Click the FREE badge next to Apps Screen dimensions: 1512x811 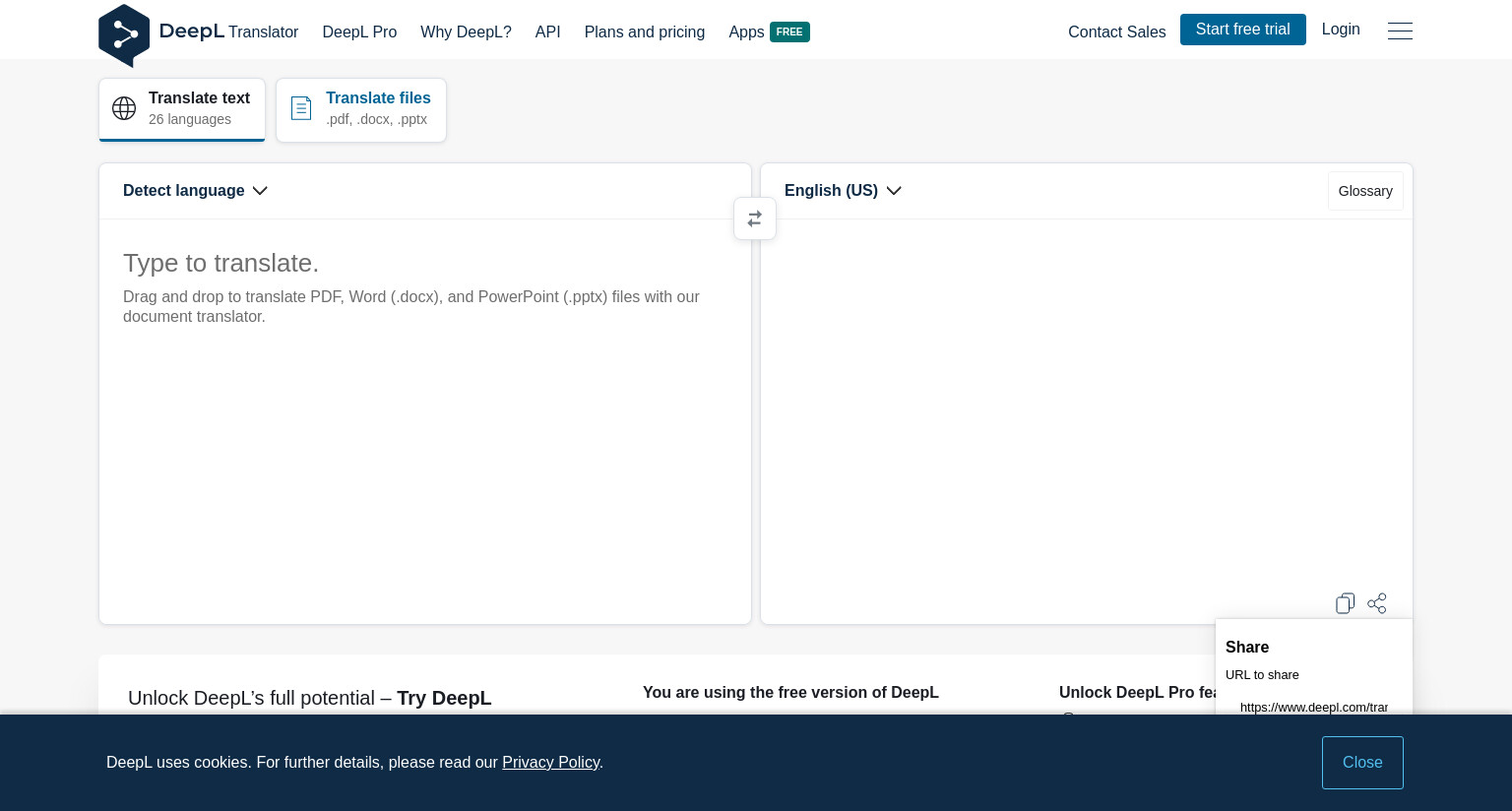click(x=789, y=31)
